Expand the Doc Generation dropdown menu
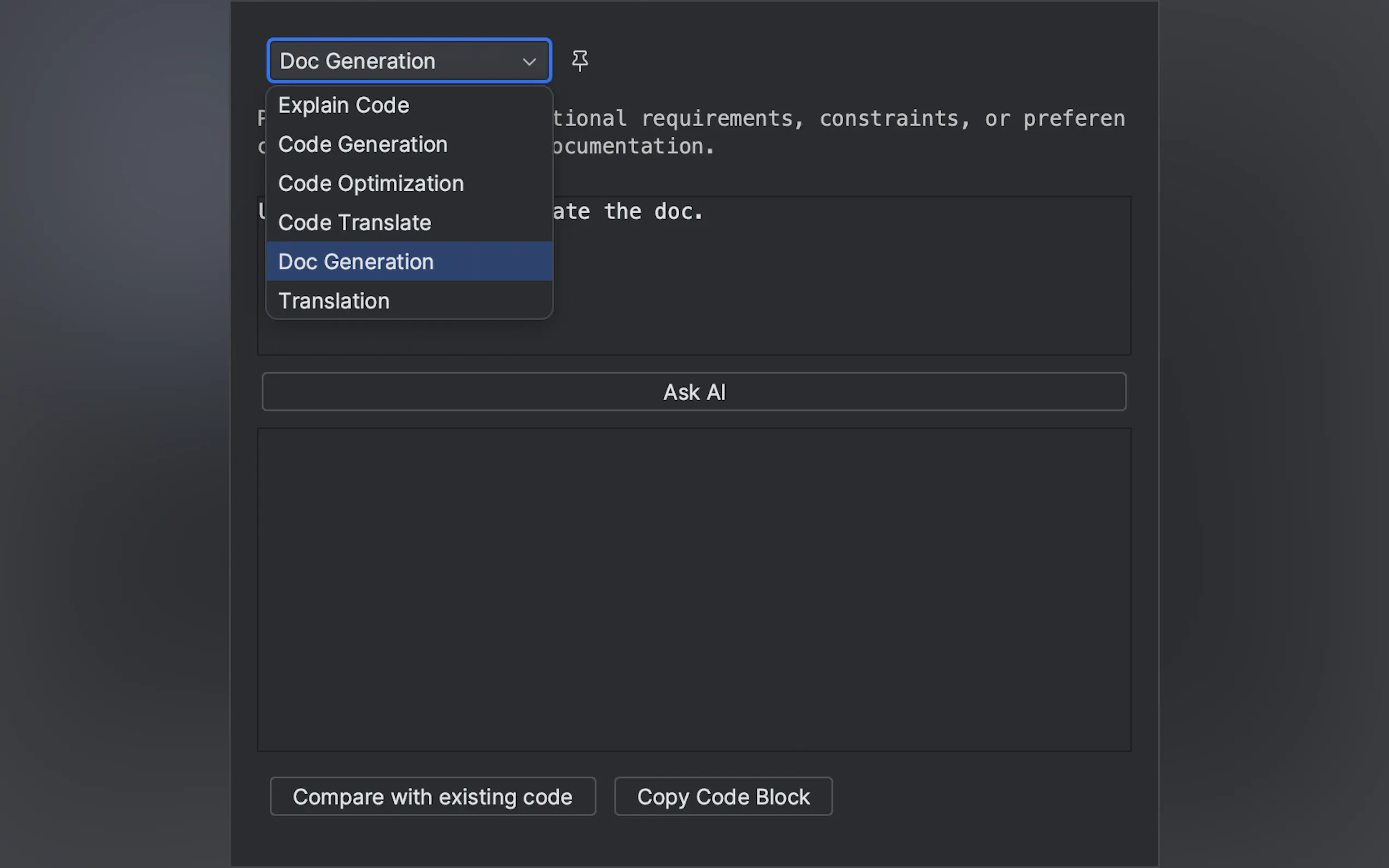 tap(409, 60)
